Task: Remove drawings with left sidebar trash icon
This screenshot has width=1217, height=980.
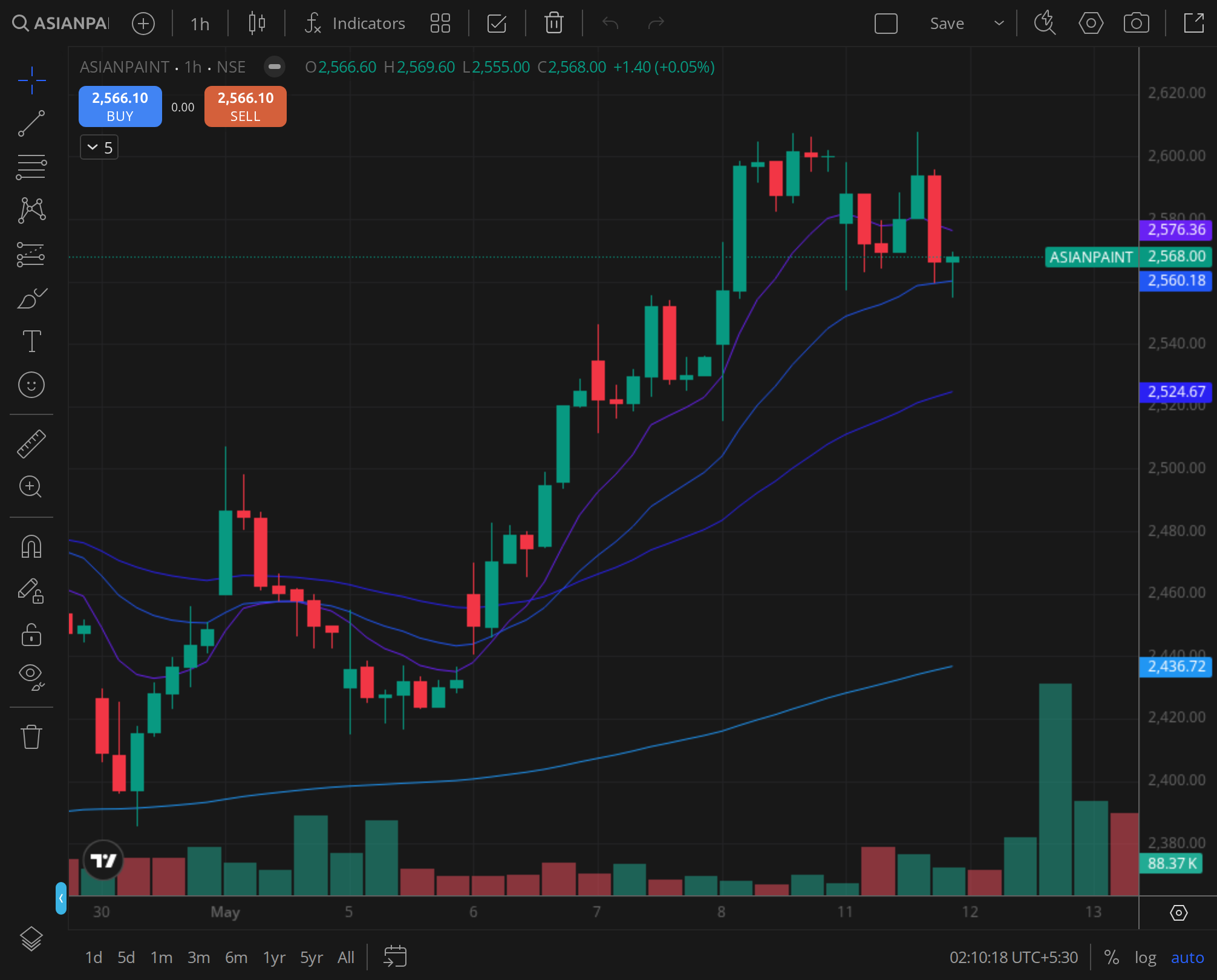Action: point(31,736)
